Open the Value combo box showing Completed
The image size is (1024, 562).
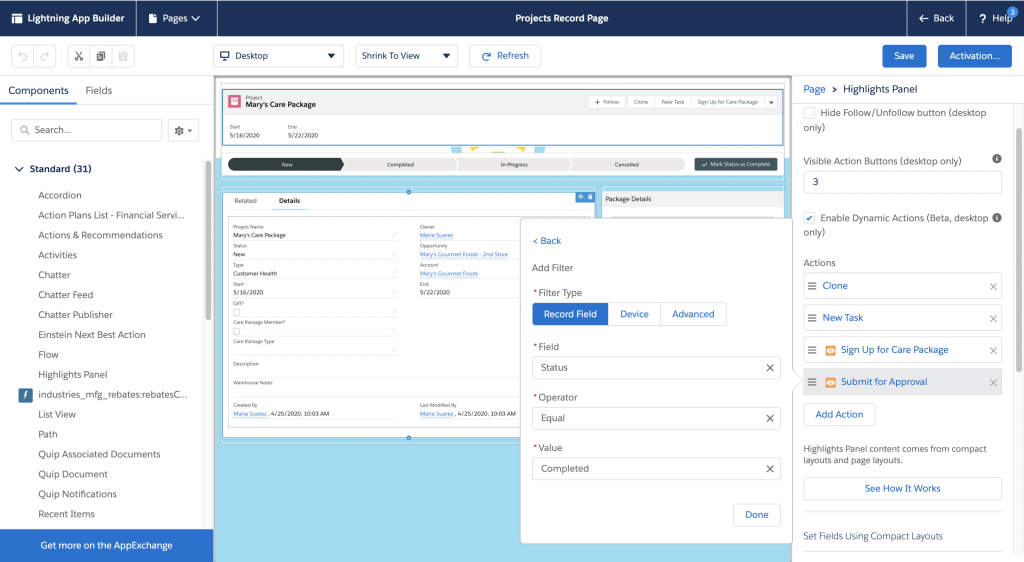coord(656,469)
